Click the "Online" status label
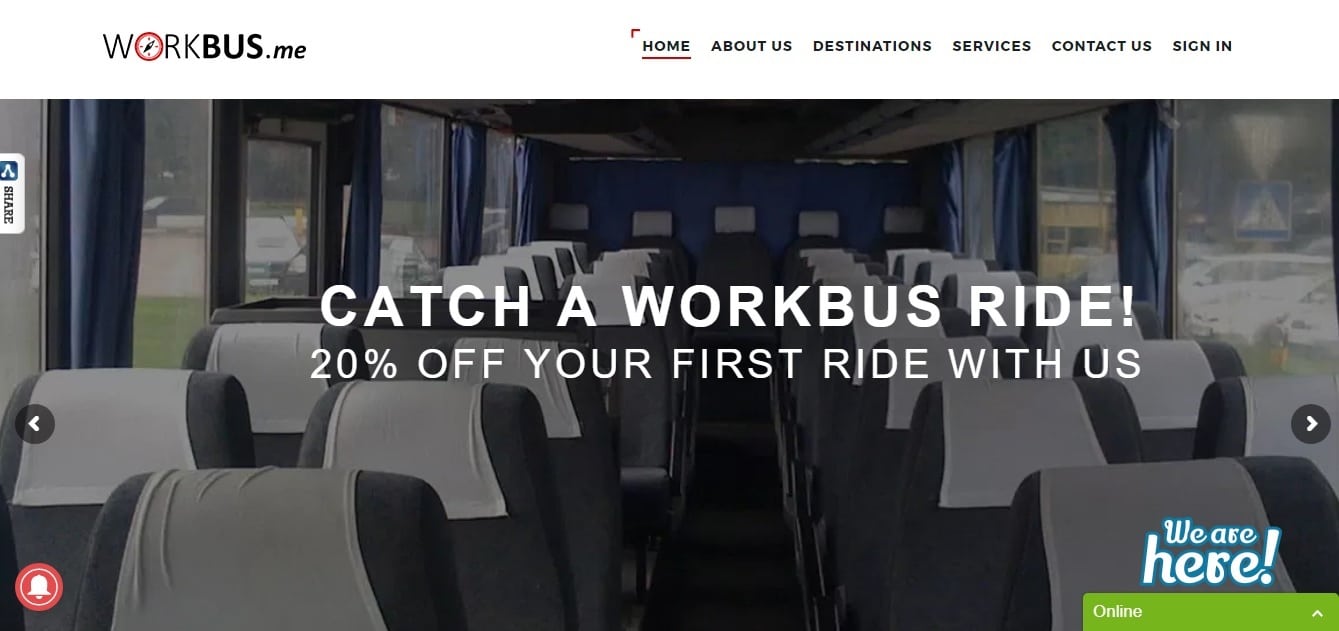The width and height of the screenshot is (1339, 631). (1117, 611)
